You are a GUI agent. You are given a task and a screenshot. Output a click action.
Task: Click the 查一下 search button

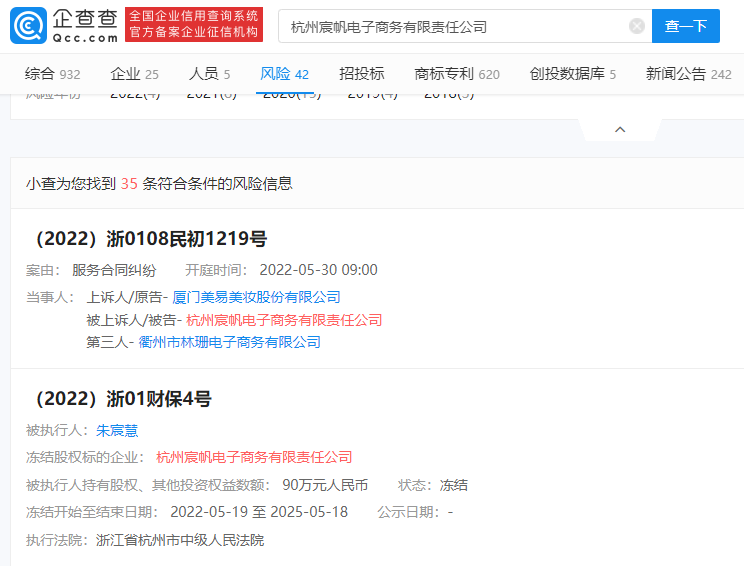point(686,26)
